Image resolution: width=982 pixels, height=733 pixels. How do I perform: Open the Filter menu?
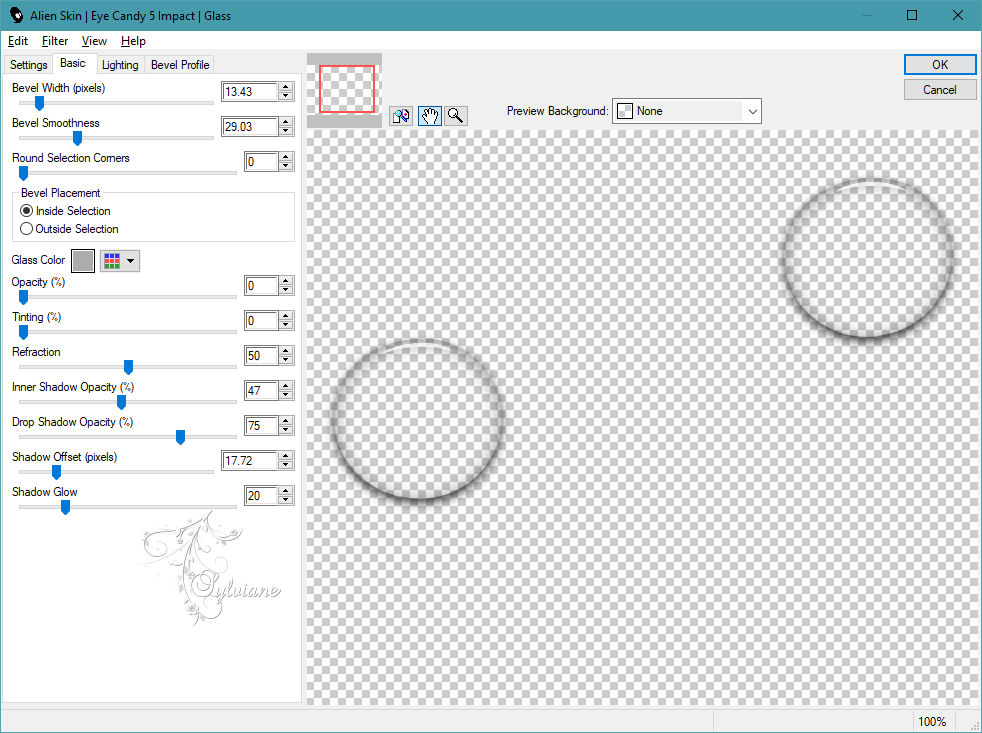54,41
